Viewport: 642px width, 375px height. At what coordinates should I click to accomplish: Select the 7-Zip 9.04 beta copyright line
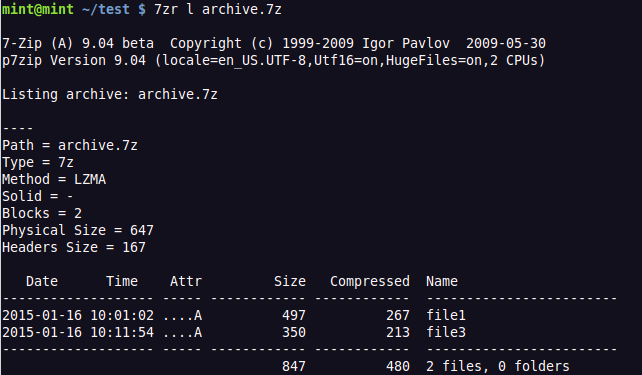coord(274,43)
